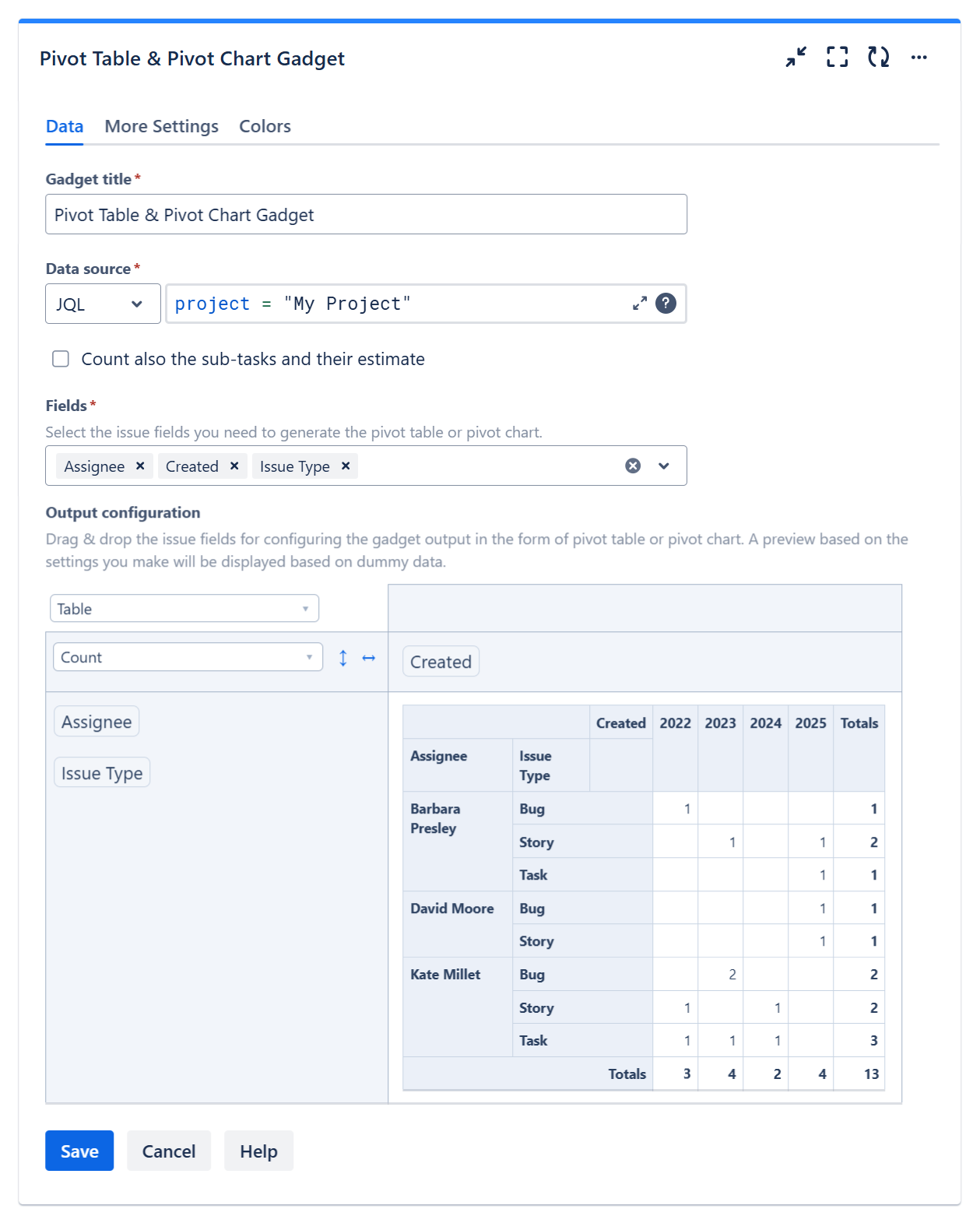Screen dimensions: 980x1216
Task: Remove the Assignee field tag
Action: click(x=140, y=466)
